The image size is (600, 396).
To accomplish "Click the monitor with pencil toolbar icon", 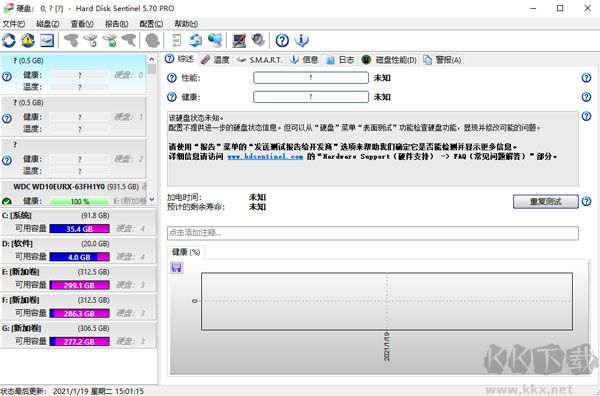I will pyautogui.click(x=239, y=40).
